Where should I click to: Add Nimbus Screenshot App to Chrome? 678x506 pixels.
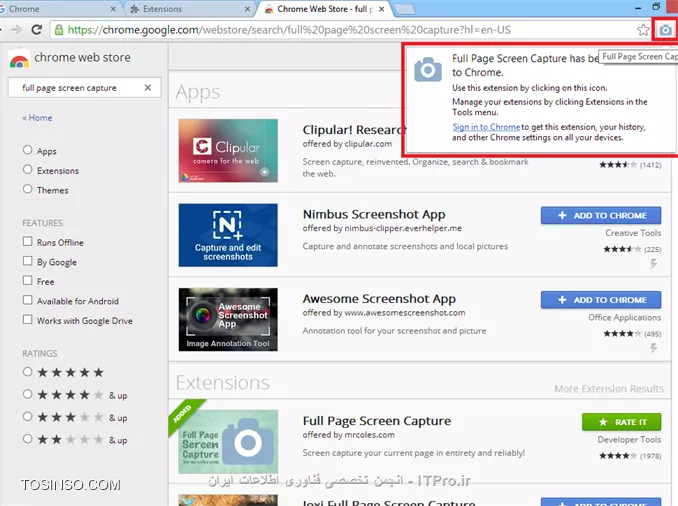[601, 215]
